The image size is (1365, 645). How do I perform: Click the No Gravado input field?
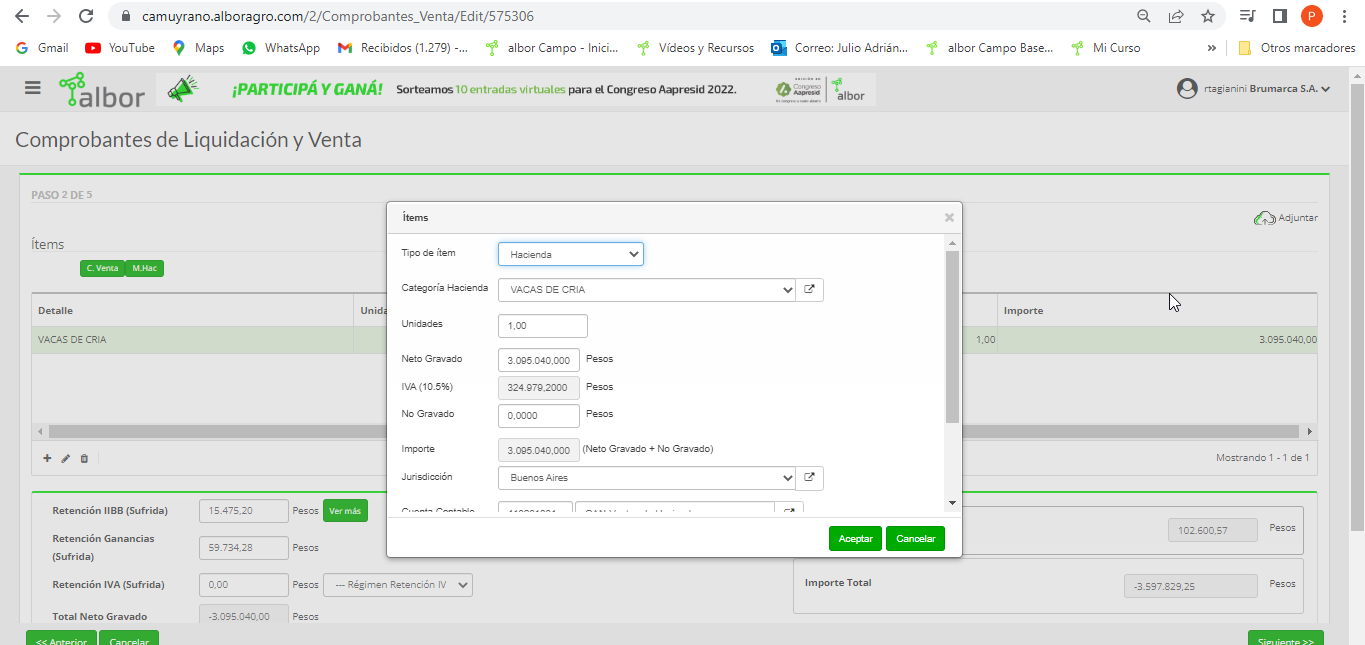pyautogui.click(x=539, y=415)
